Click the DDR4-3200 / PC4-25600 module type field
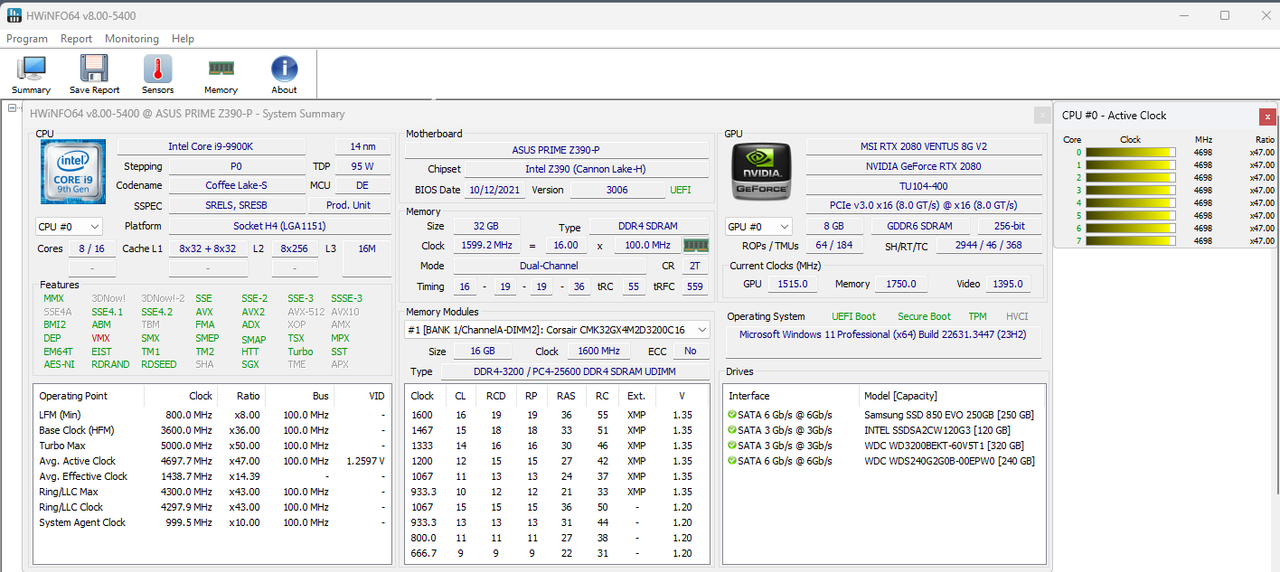 coord(576,371)
